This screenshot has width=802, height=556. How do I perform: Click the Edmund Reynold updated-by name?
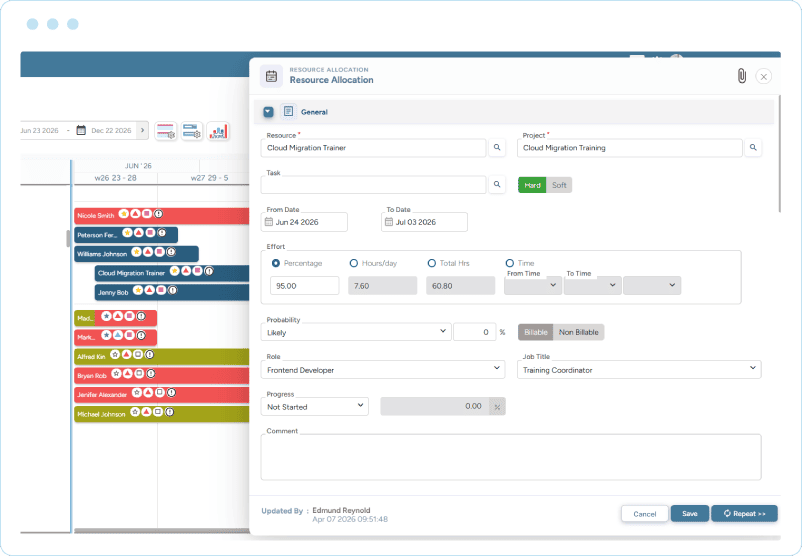[341, 510]
